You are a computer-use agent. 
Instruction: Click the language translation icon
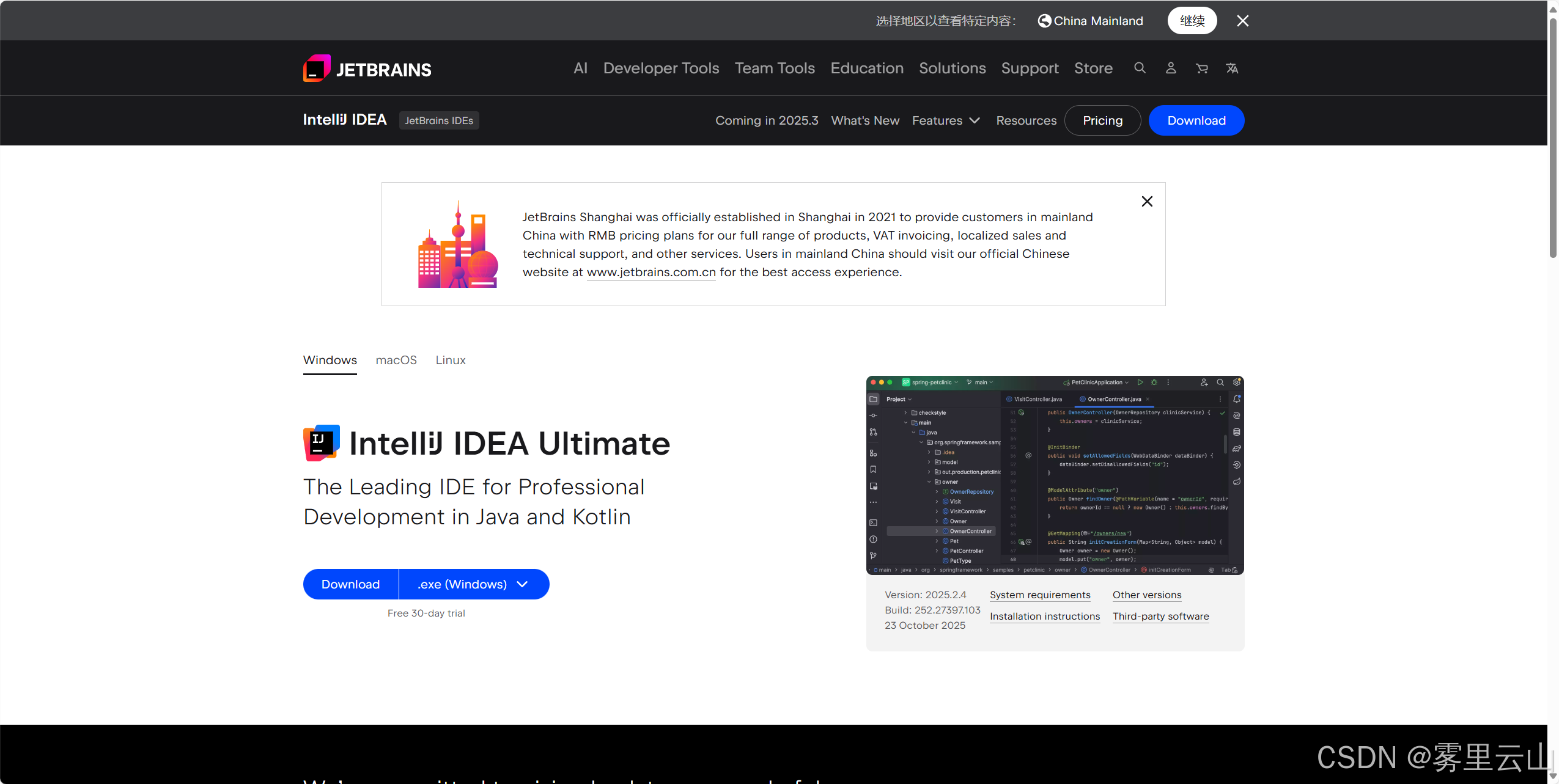(x=1232, y=68)
